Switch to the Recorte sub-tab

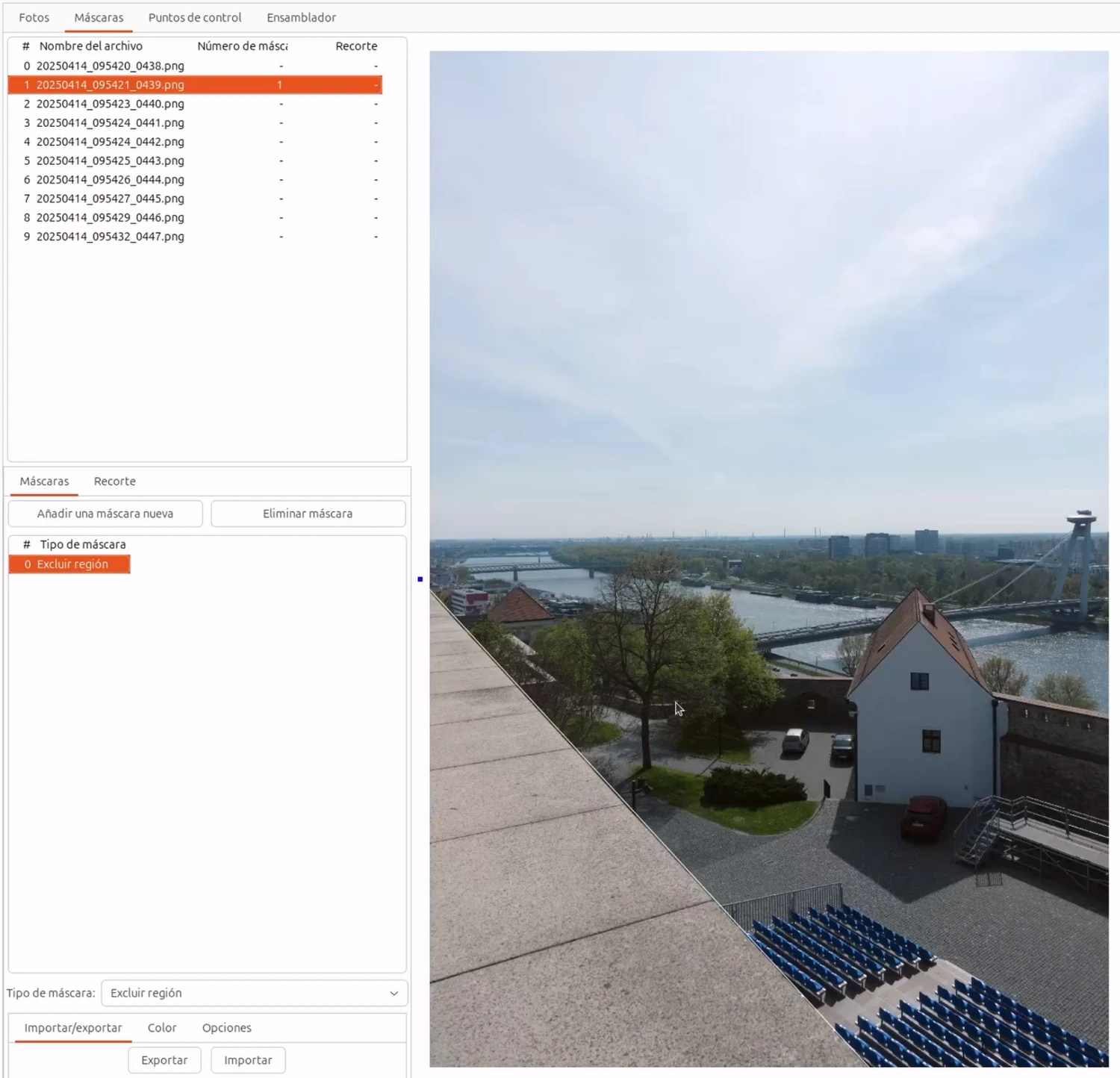[x=114, y=482]
